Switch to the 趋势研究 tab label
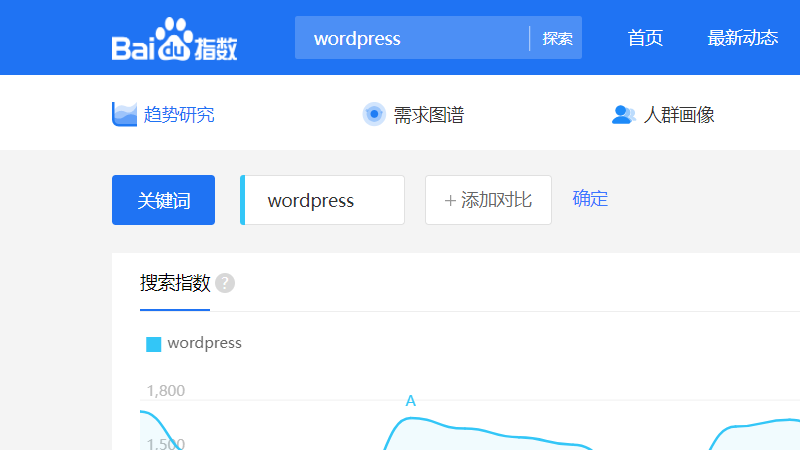Image resolution: width=800 pixels, height=450 pixels. (x=179, y=115)
